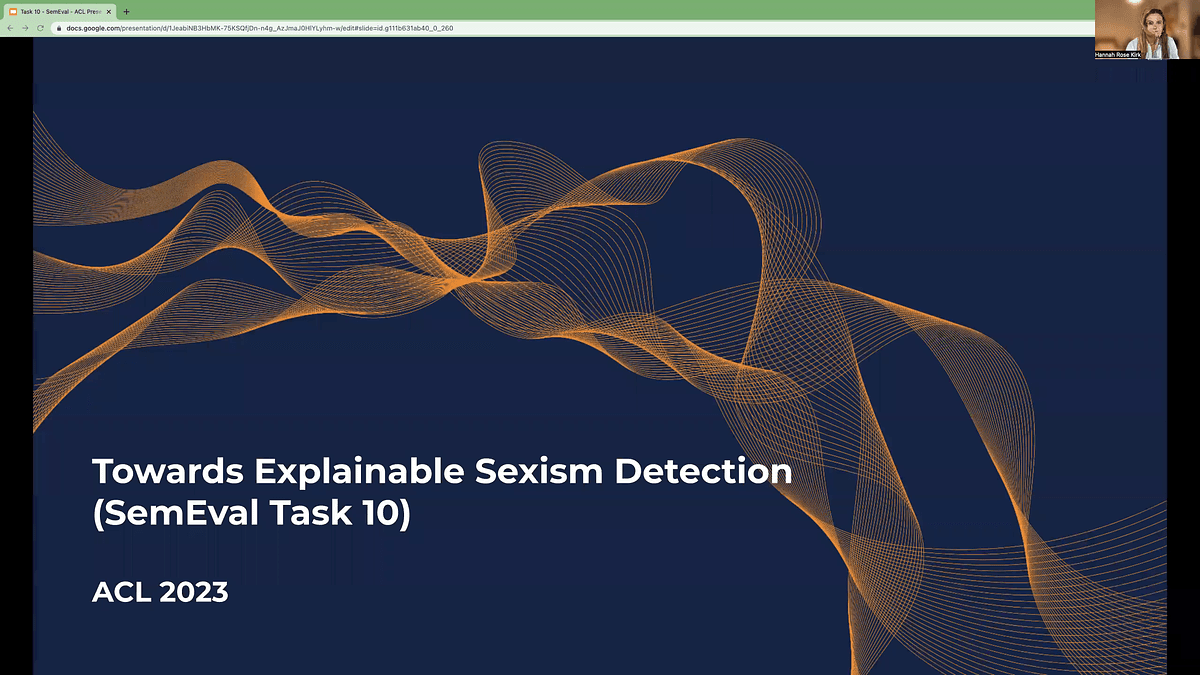Click the ACL 2023 text on slide
1200x675 pixels.
click(x=160, y=592)
